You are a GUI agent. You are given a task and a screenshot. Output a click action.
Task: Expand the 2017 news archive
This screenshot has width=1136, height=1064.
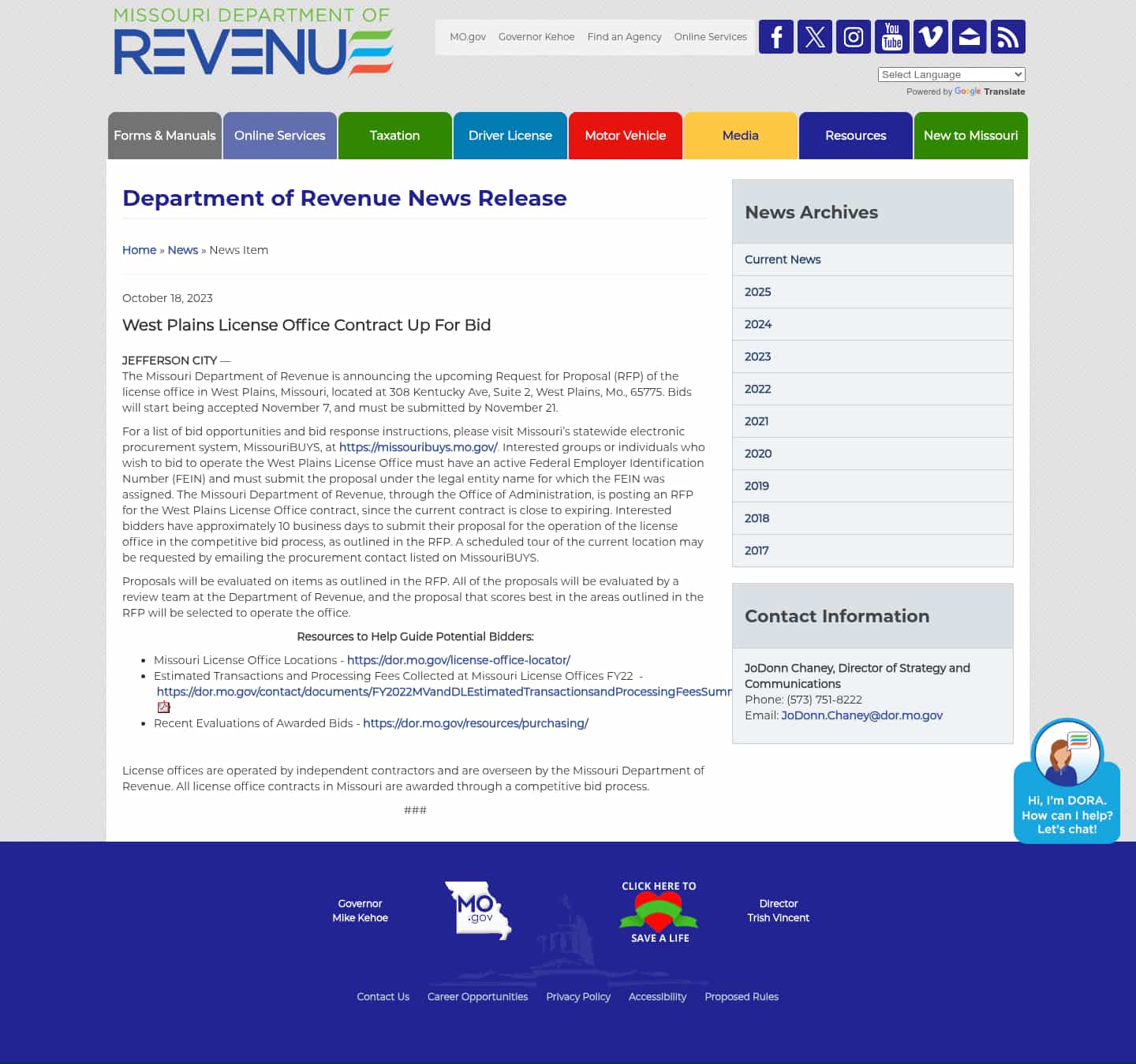coord(757,551)
